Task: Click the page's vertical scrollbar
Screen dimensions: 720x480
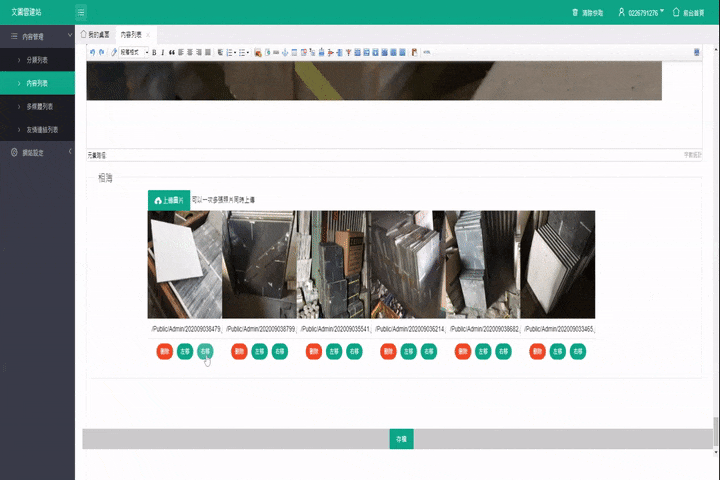Action: pos(715,432)
